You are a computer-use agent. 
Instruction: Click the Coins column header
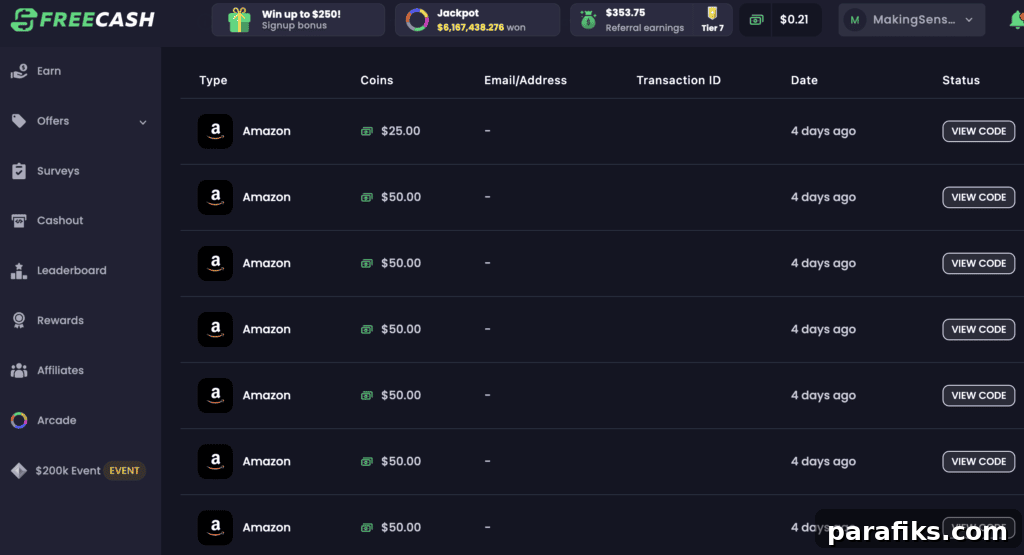377,80
